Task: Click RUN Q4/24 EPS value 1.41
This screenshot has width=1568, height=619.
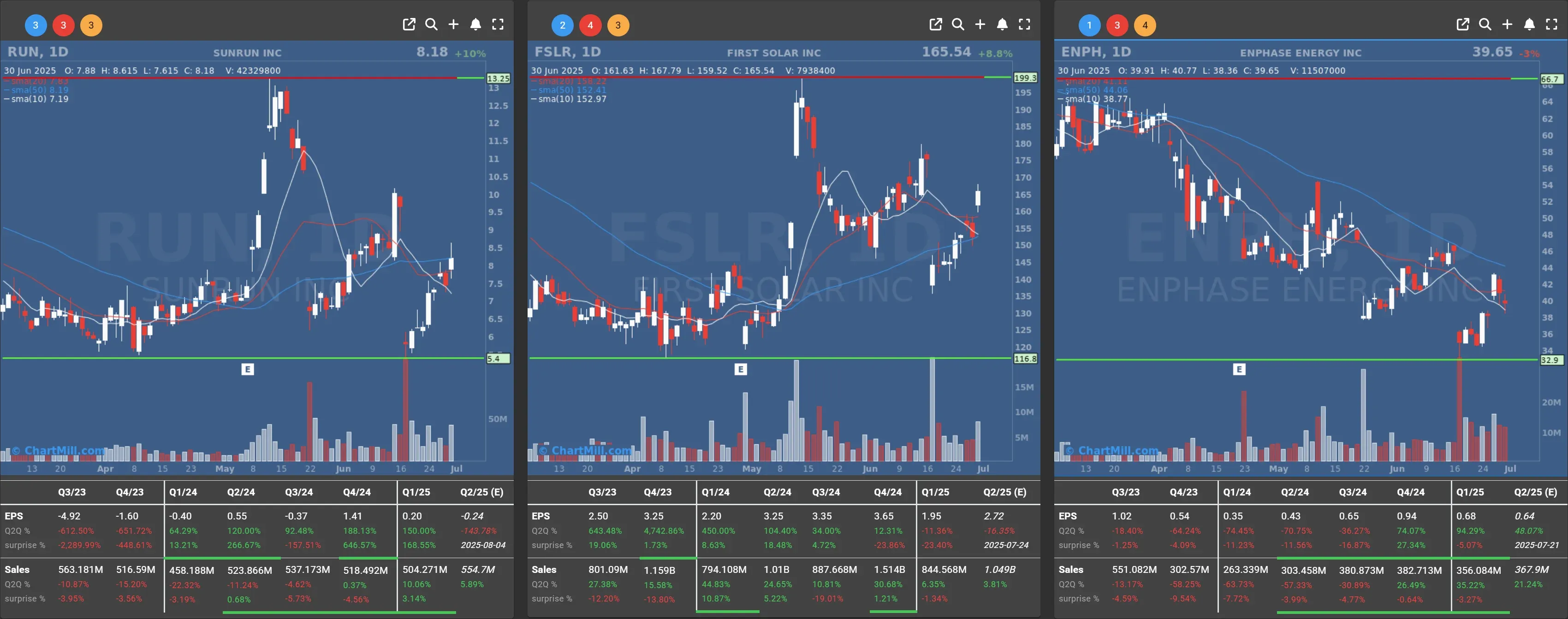Action: [x=352, y=516]
